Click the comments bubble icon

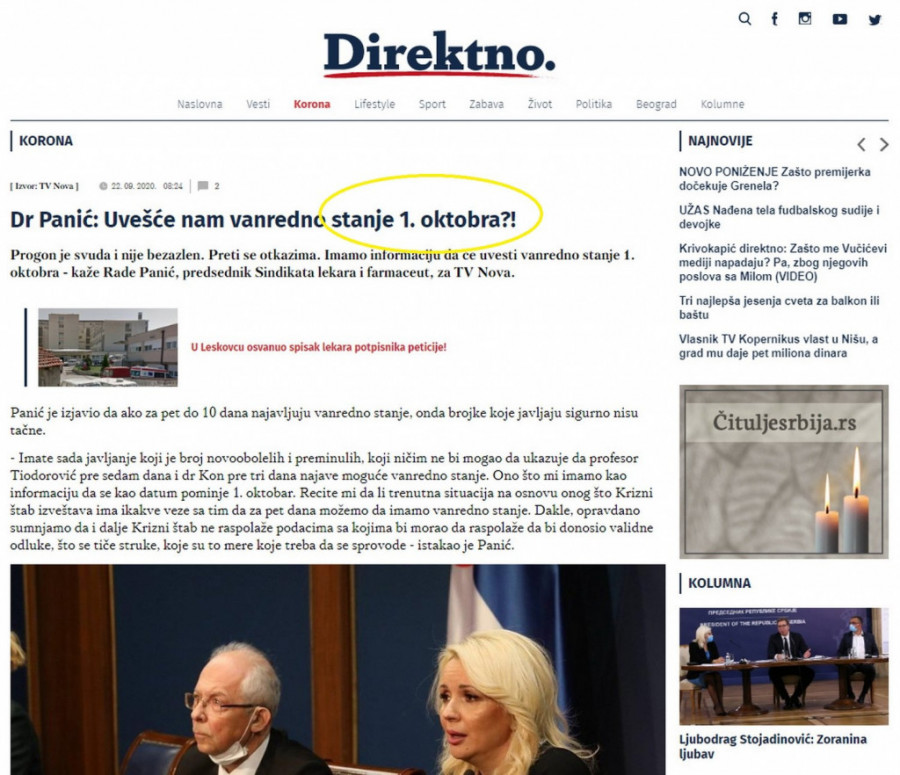pyautogui.click(x=203, y=186)
